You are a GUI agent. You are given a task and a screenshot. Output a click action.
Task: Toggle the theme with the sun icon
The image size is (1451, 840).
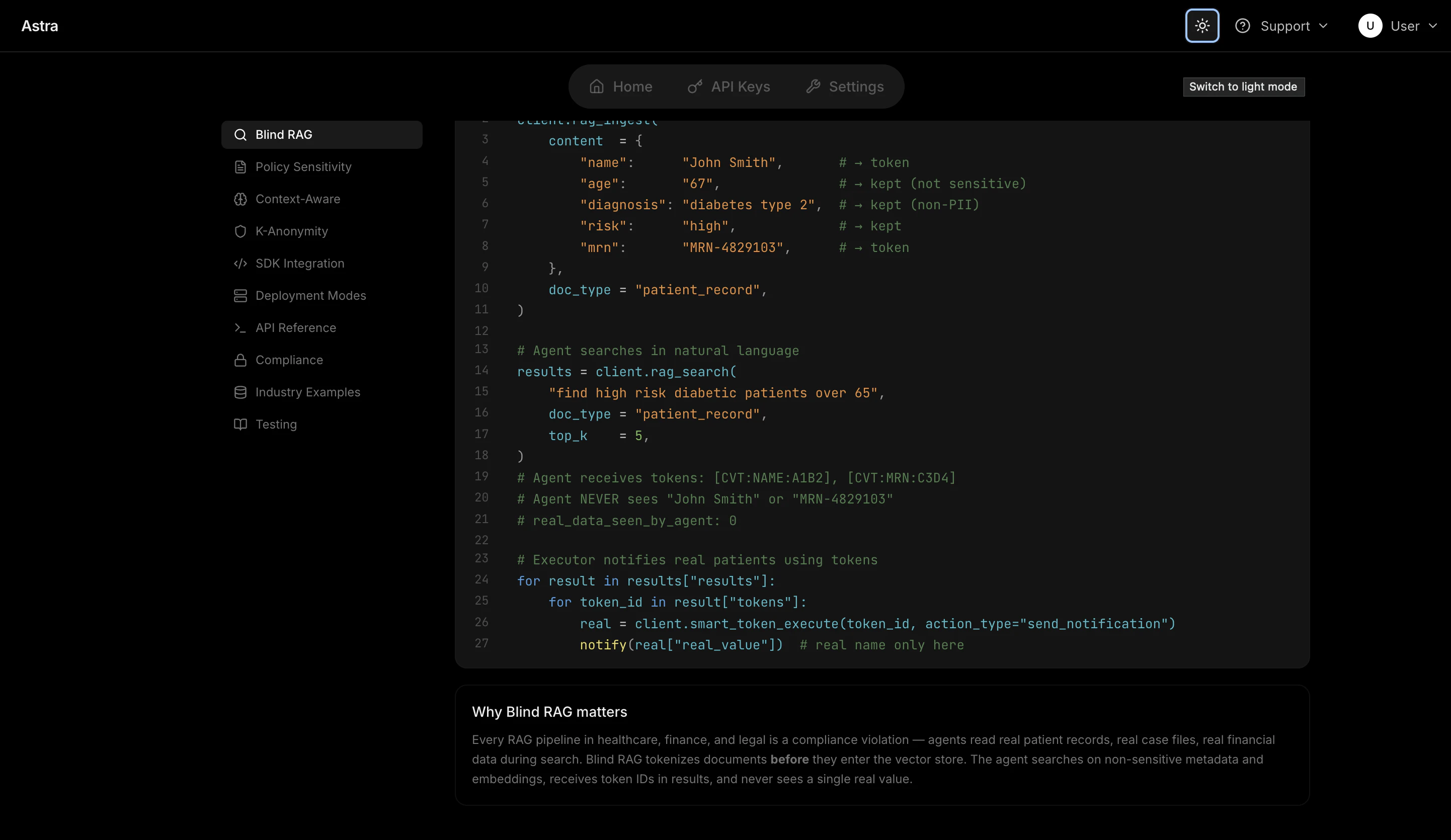click(x=1201, y=25)
